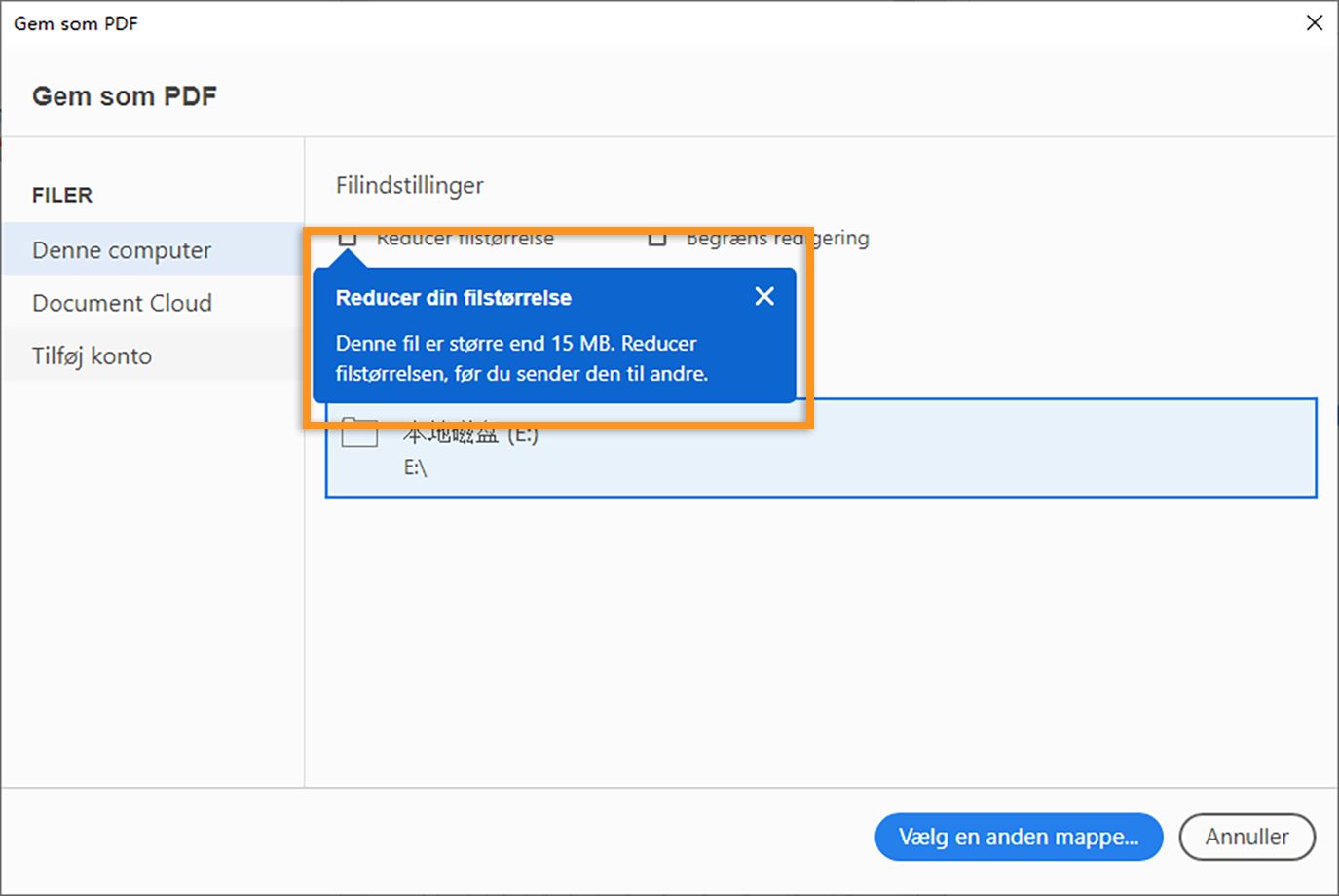This screenshot has height=896, width=1339.
Task: Enable the Reducer filstørrelse checkbox
Action: pyautogui.click(x=348, y=239)
